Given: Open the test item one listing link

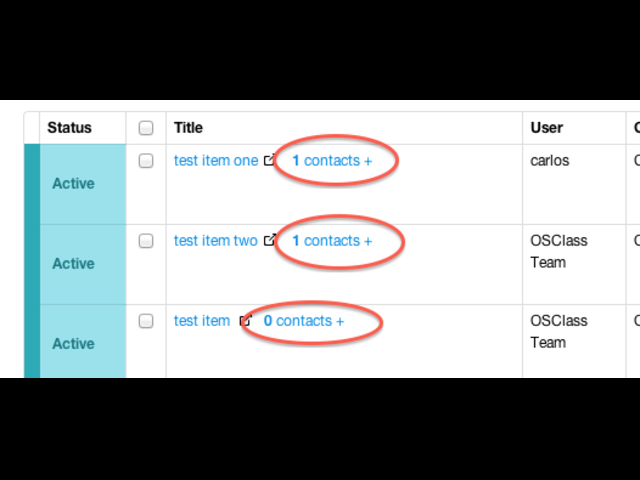Looking at the screenshot, I should [216, 160].
